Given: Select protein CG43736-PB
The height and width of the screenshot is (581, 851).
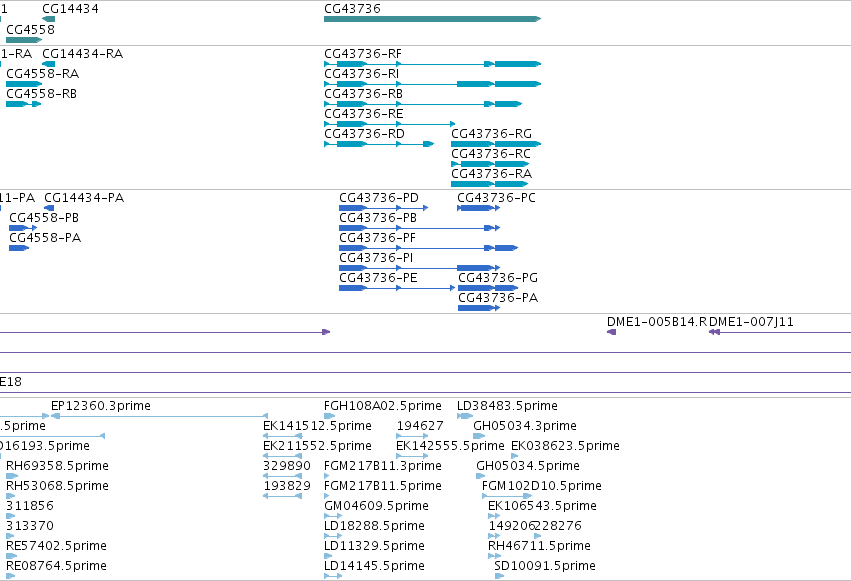Looking at the screenshot, I should 420,228.
